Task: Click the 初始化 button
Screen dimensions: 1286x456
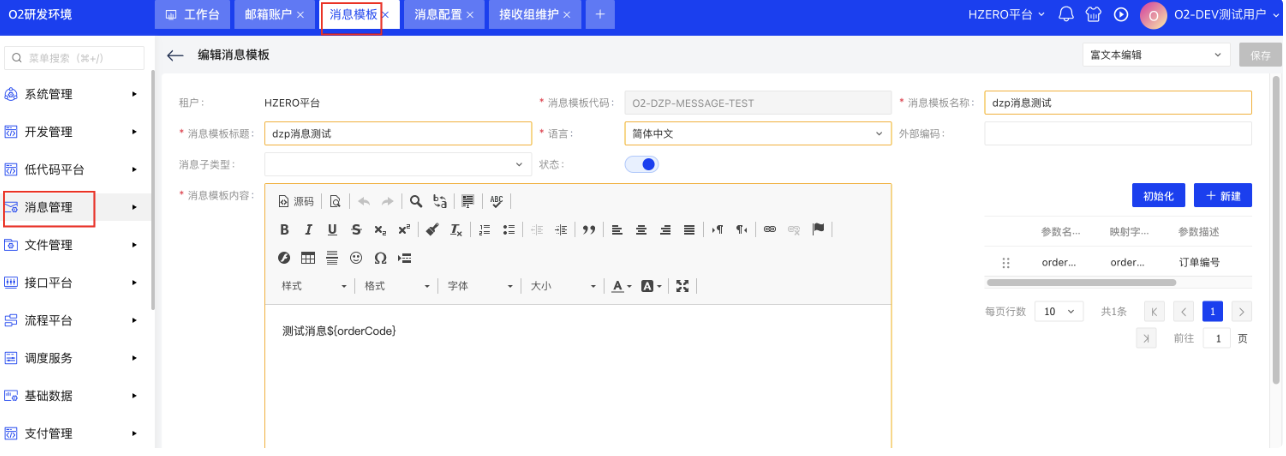Action: (x=1158, y=195)
